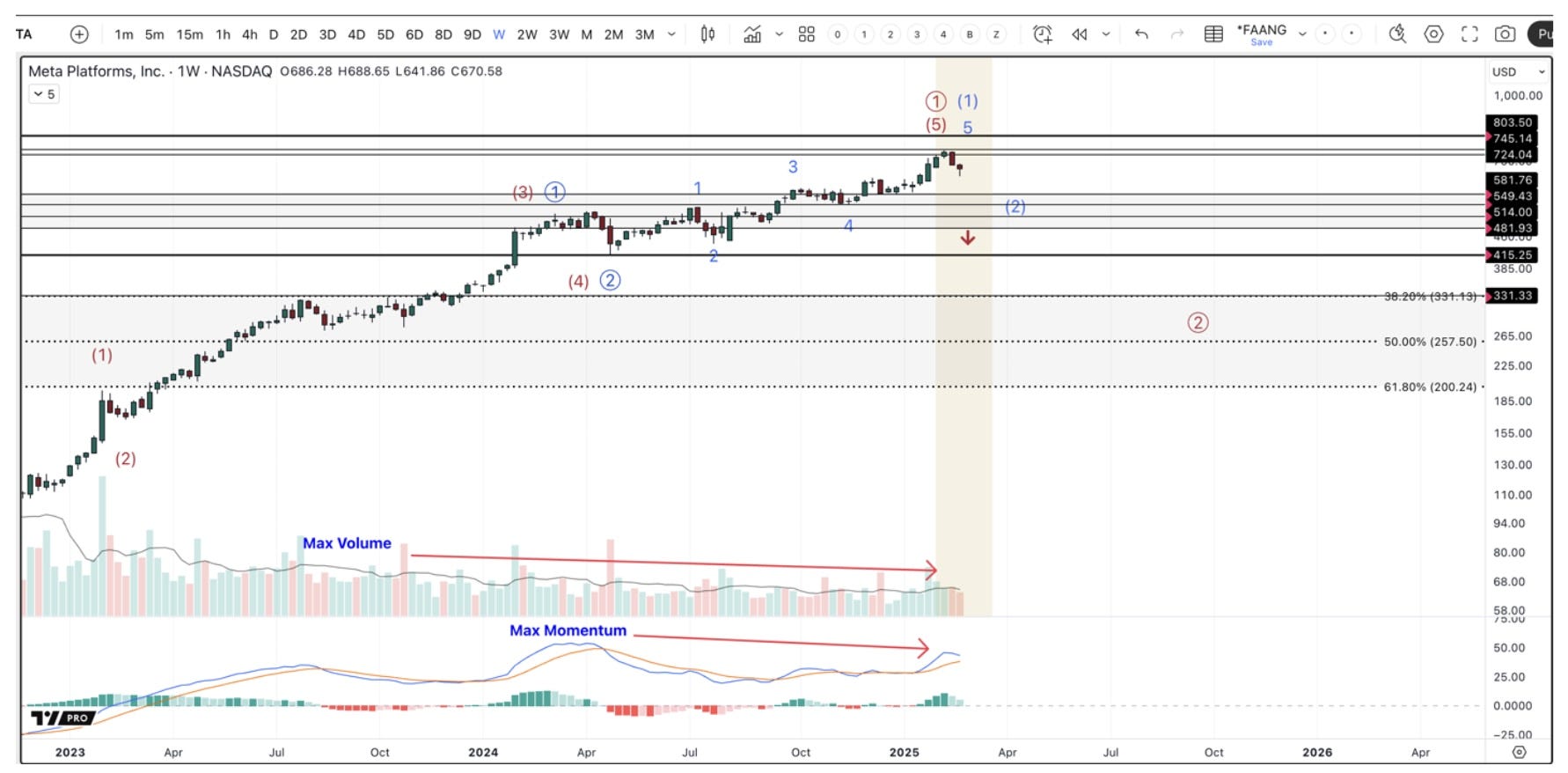Open the candlestick chart type selector
1568x773 pixels.
707,34
